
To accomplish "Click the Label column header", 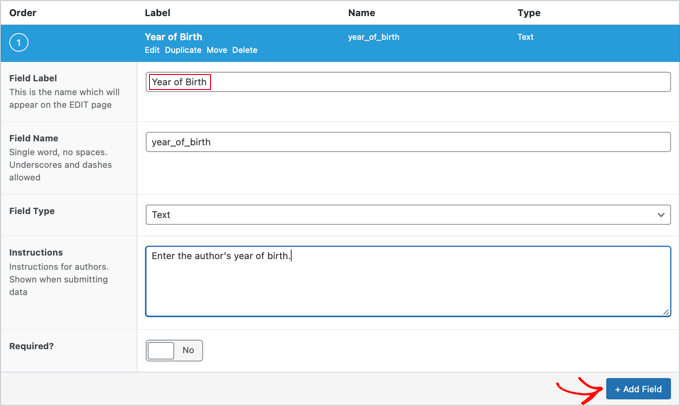I will point(158,13).
